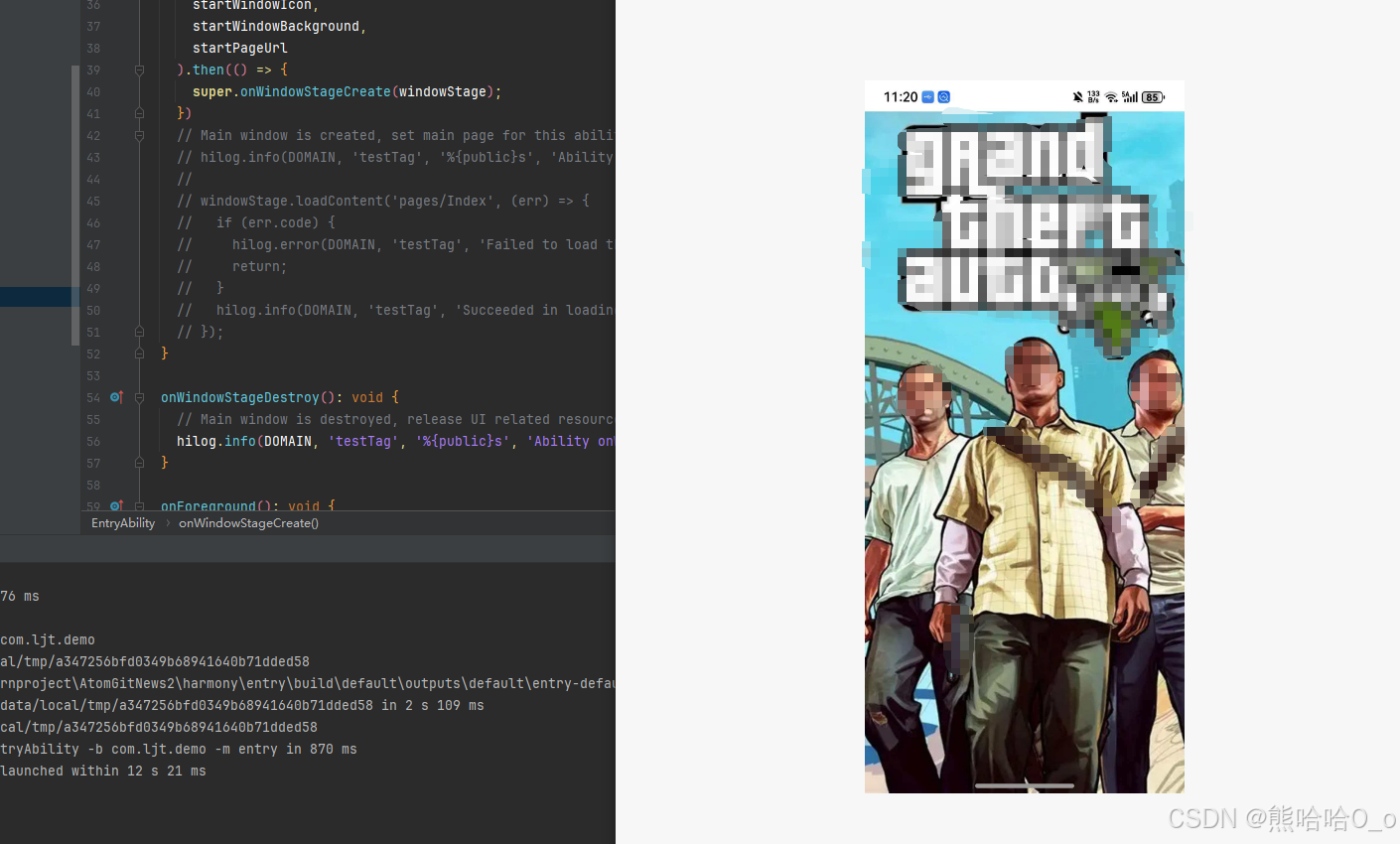The image size is (1400, 844).
Task: Click super.onWindowStageCreate(windowStage) code line
Action: [348, 91]
